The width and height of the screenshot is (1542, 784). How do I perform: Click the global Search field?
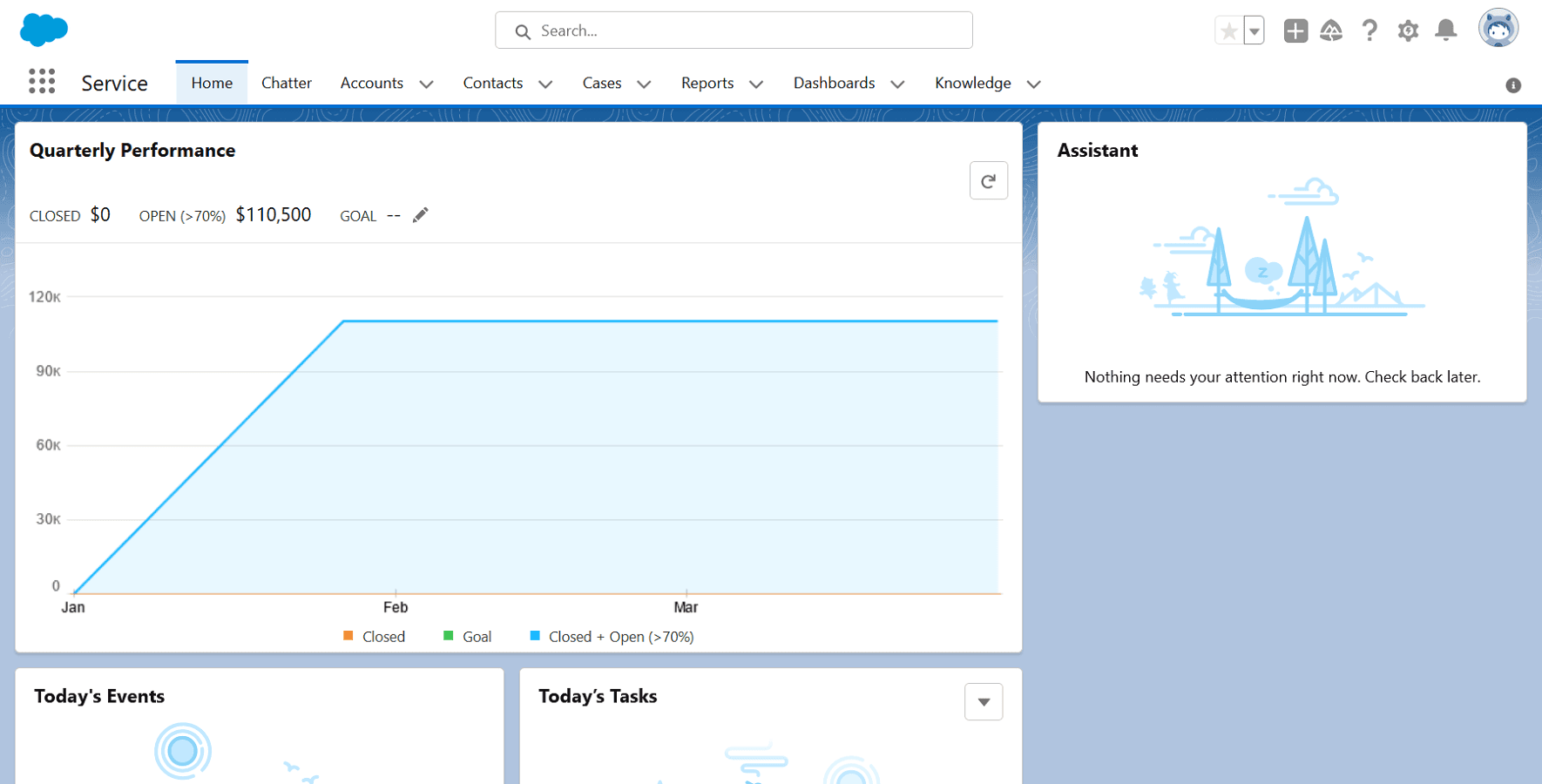(x=734, y=30)
